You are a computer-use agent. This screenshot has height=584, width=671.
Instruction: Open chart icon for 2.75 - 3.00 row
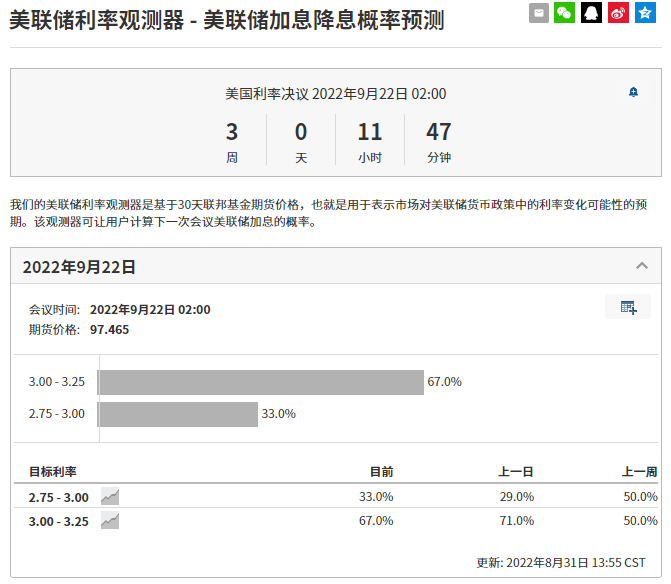point(110,497)
